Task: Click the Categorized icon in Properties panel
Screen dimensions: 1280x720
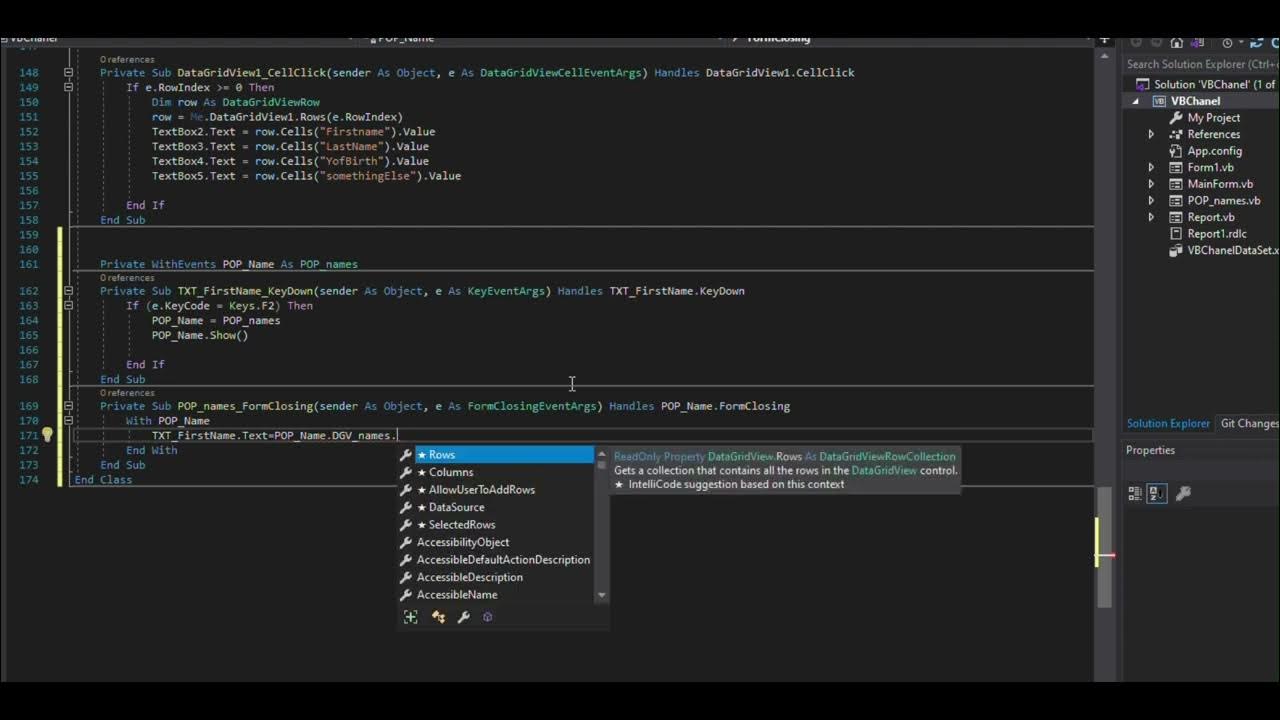Action: [1135, 493]
